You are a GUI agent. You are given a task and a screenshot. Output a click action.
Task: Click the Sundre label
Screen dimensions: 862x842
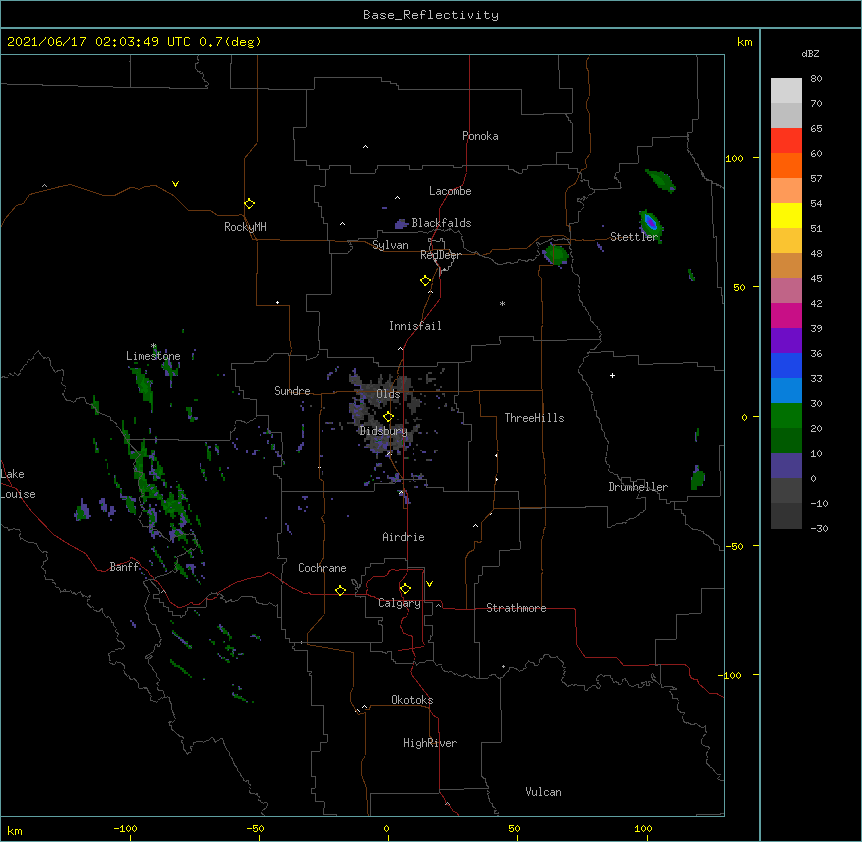click(x=292, y=391)
